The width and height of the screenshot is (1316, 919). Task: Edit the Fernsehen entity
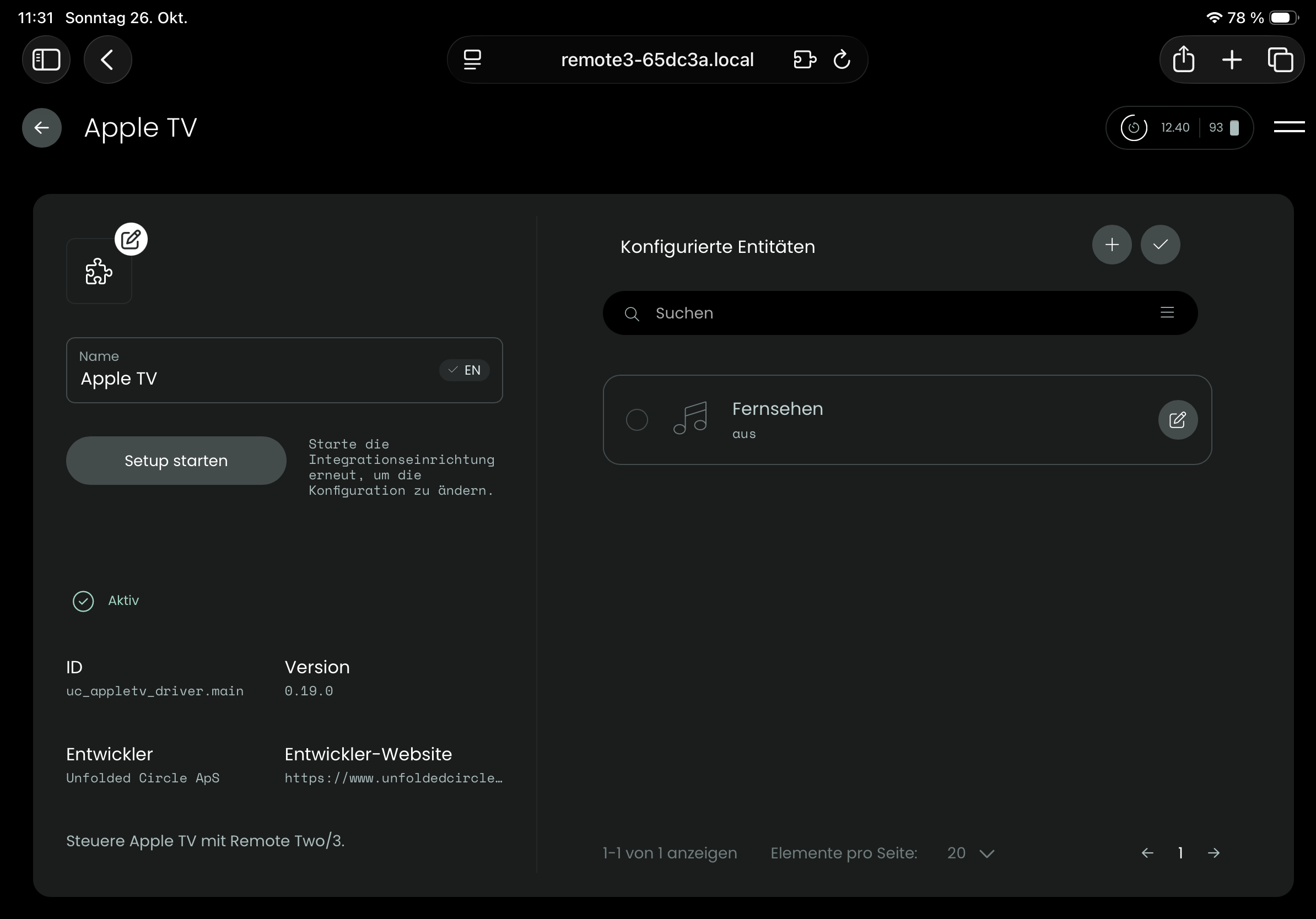1177,420
